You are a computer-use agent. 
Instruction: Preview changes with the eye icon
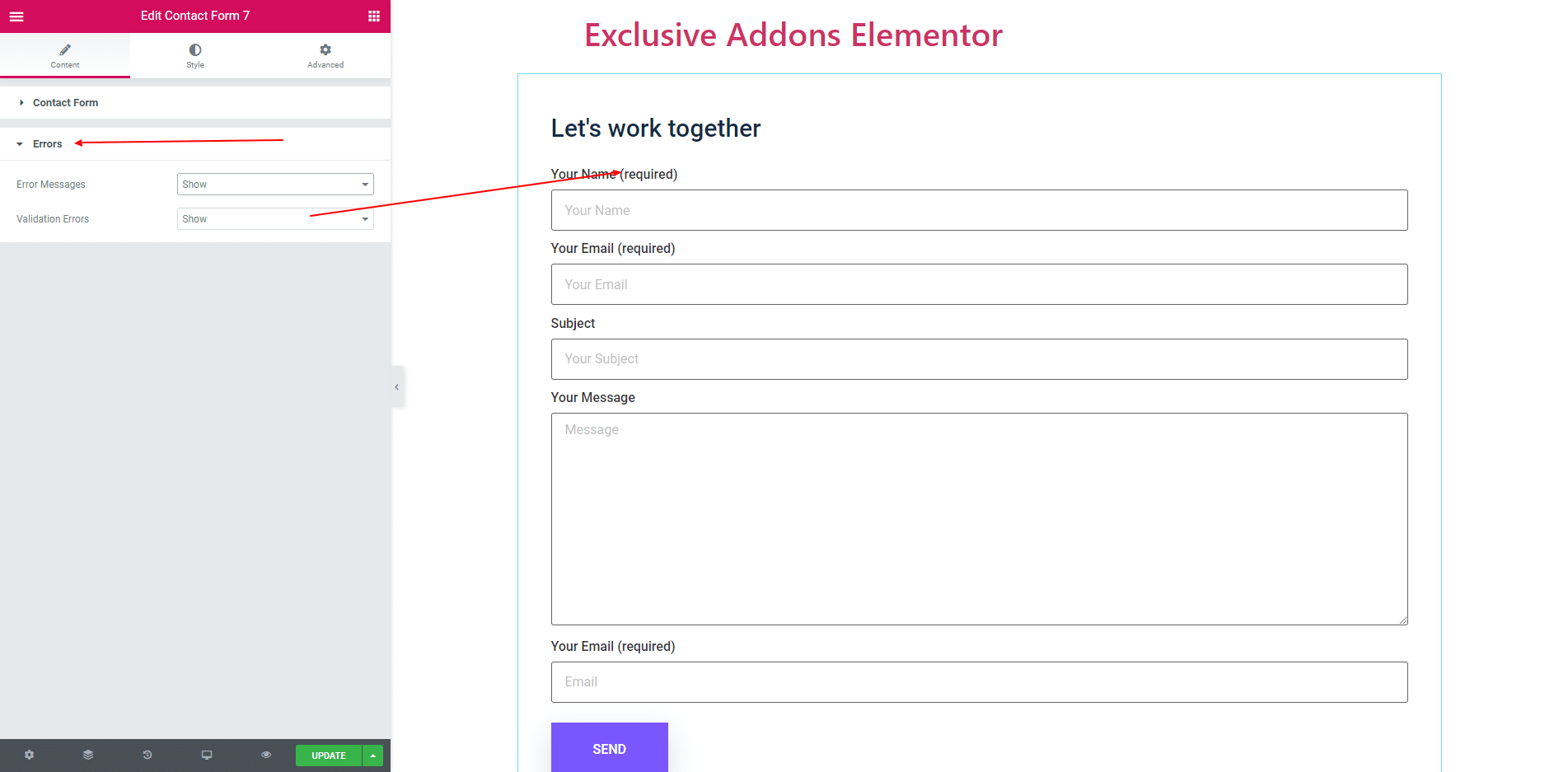266,755
